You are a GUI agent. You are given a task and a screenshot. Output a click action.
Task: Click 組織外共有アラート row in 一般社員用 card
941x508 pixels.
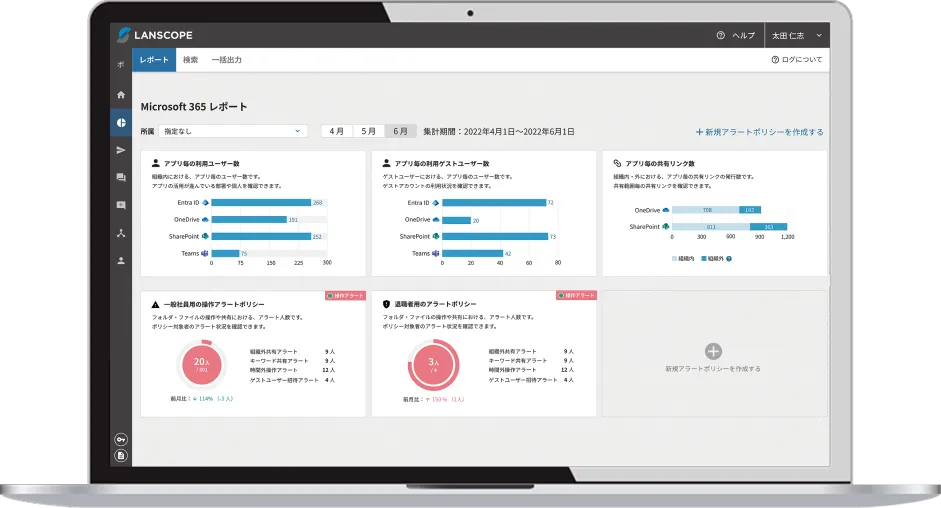pos(292,351)
